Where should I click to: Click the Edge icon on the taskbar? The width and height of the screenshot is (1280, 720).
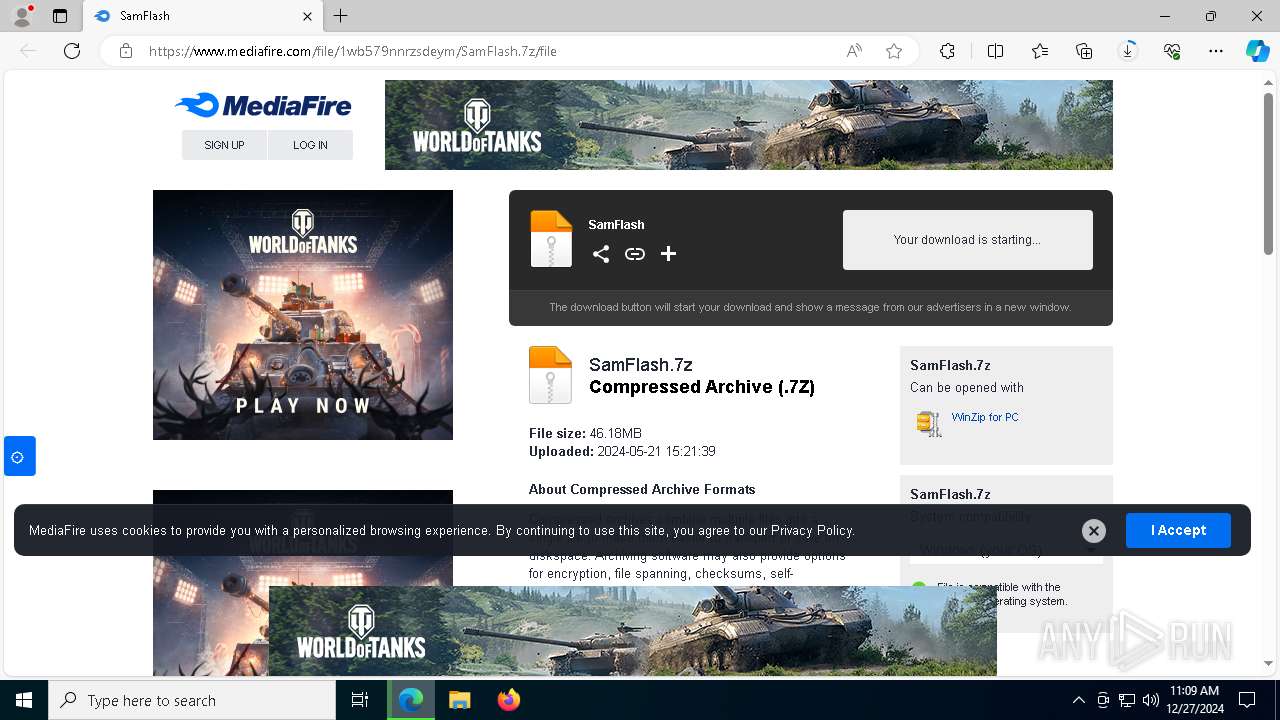[x=411, y=700]
